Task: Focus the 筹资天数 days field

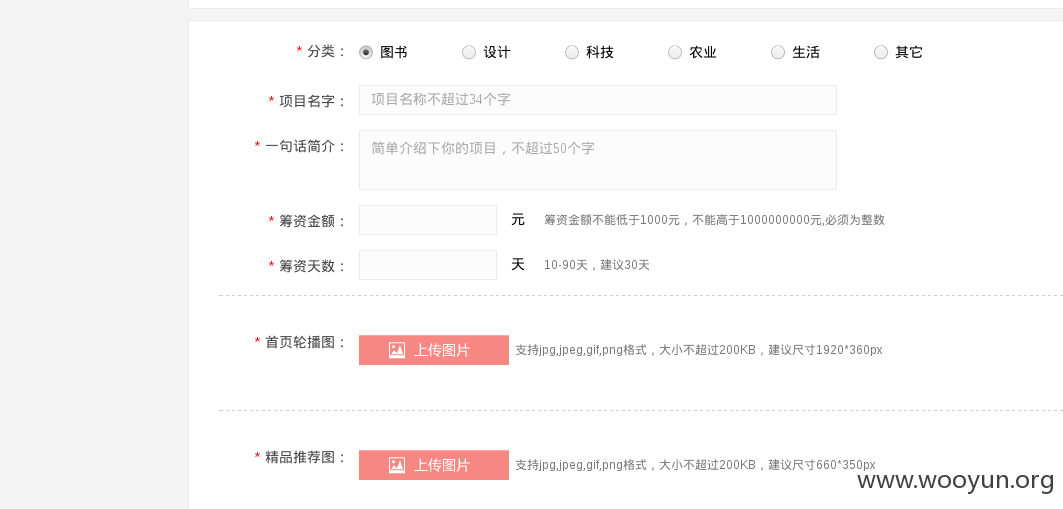Action: tap(428, 265)
